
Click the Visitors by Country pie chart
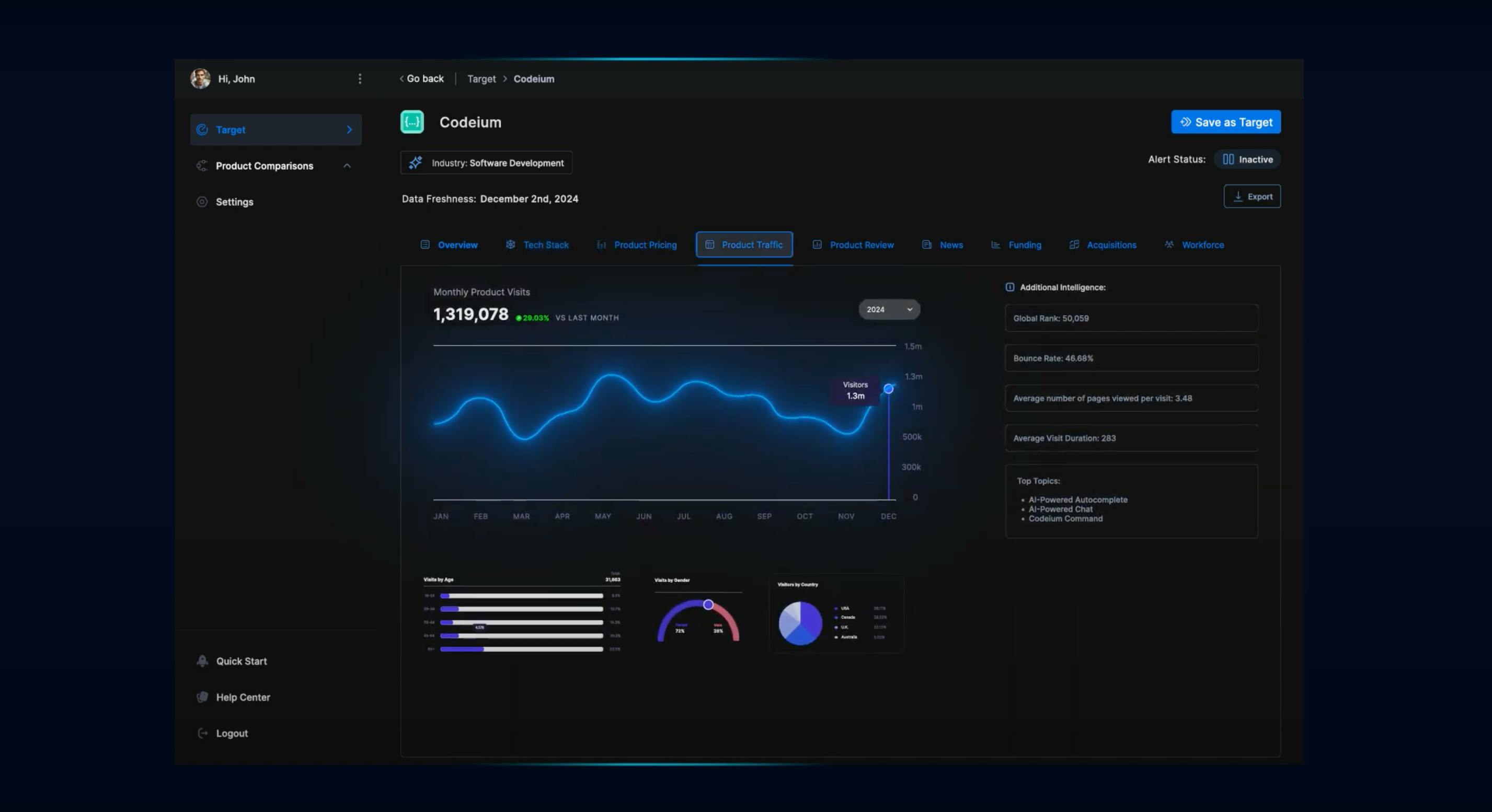click(x=800, y=623)
